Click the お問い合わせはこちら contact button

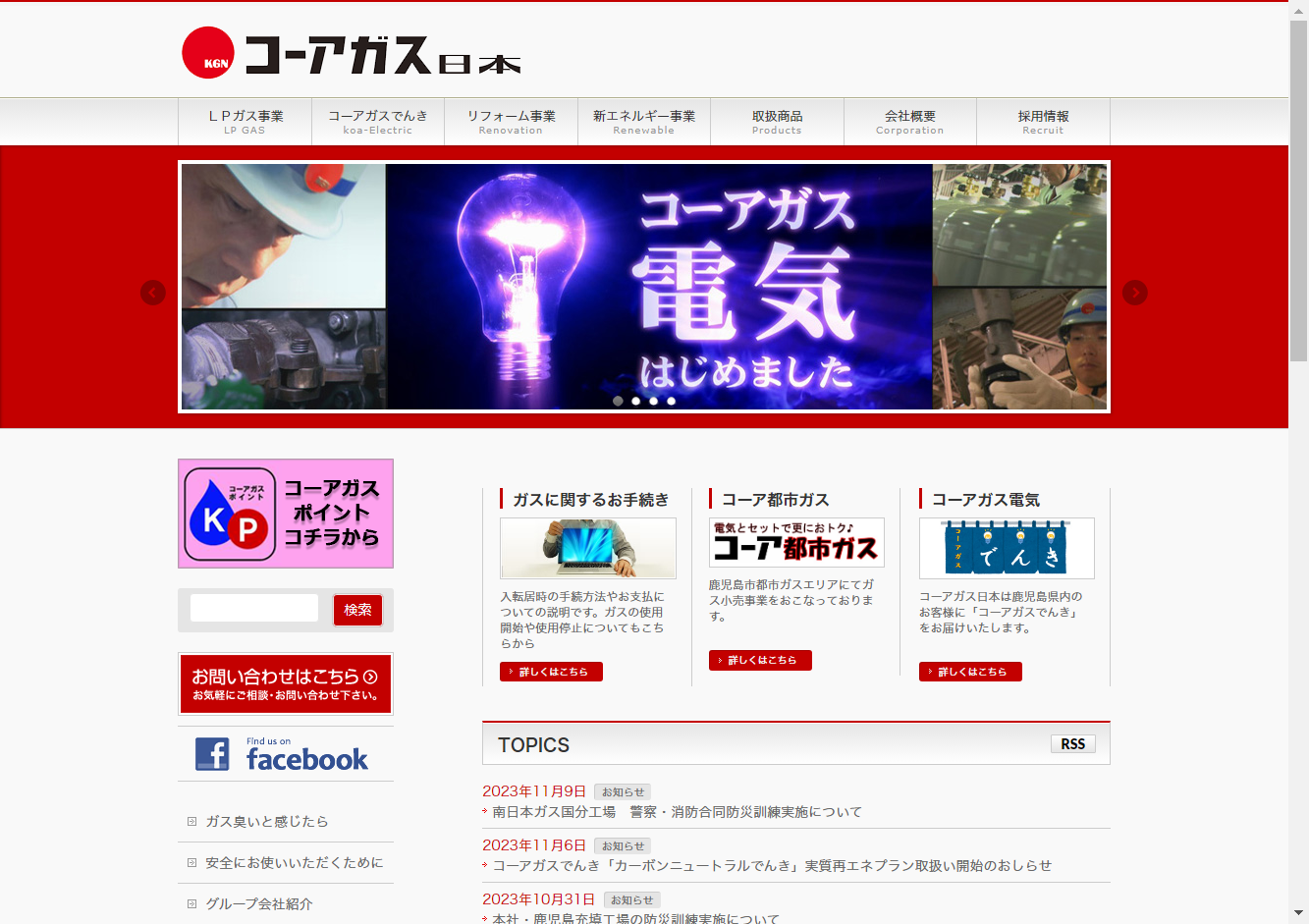[286, 684]
